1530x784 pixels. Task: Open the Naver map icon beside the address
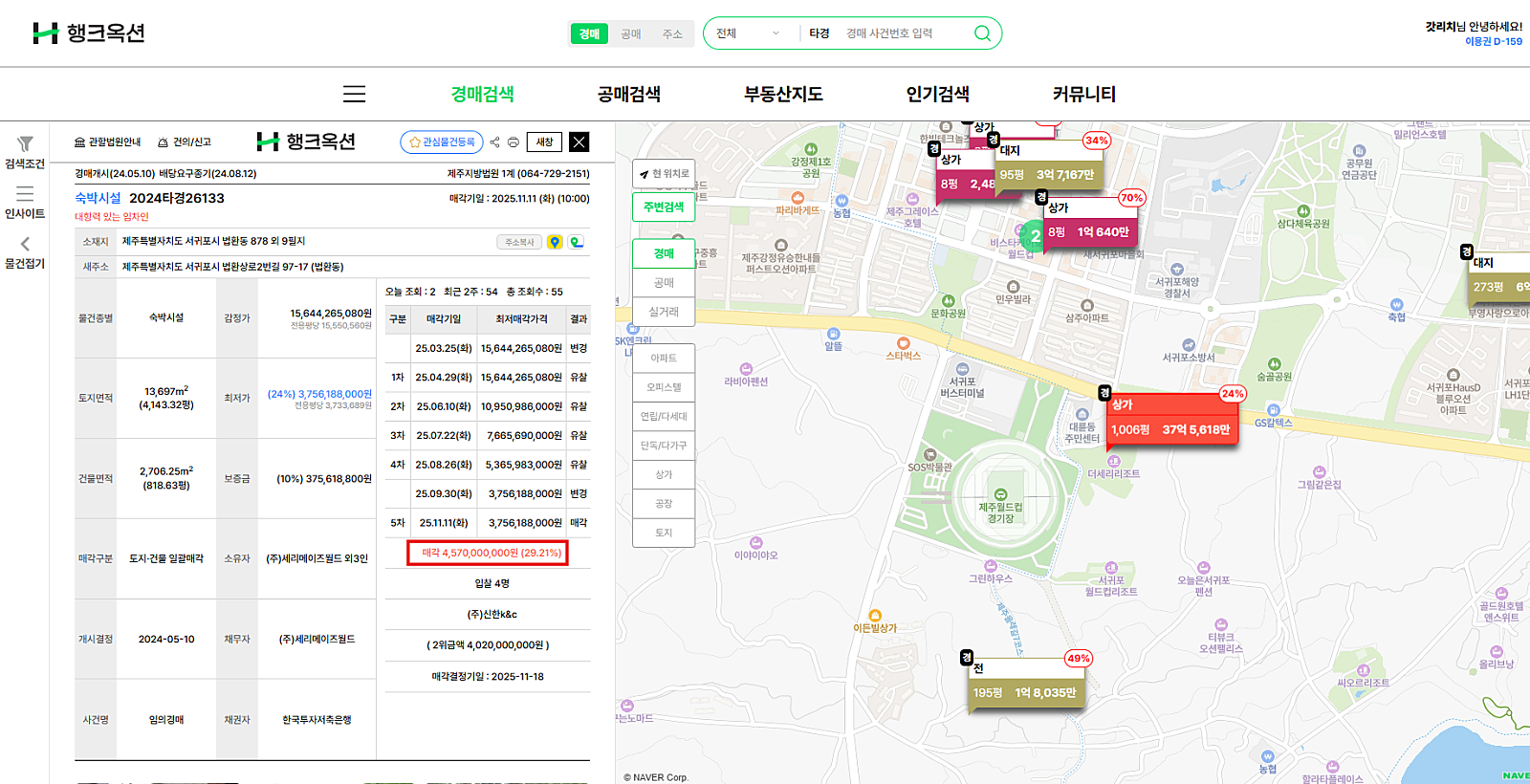[x=576, y=242]
